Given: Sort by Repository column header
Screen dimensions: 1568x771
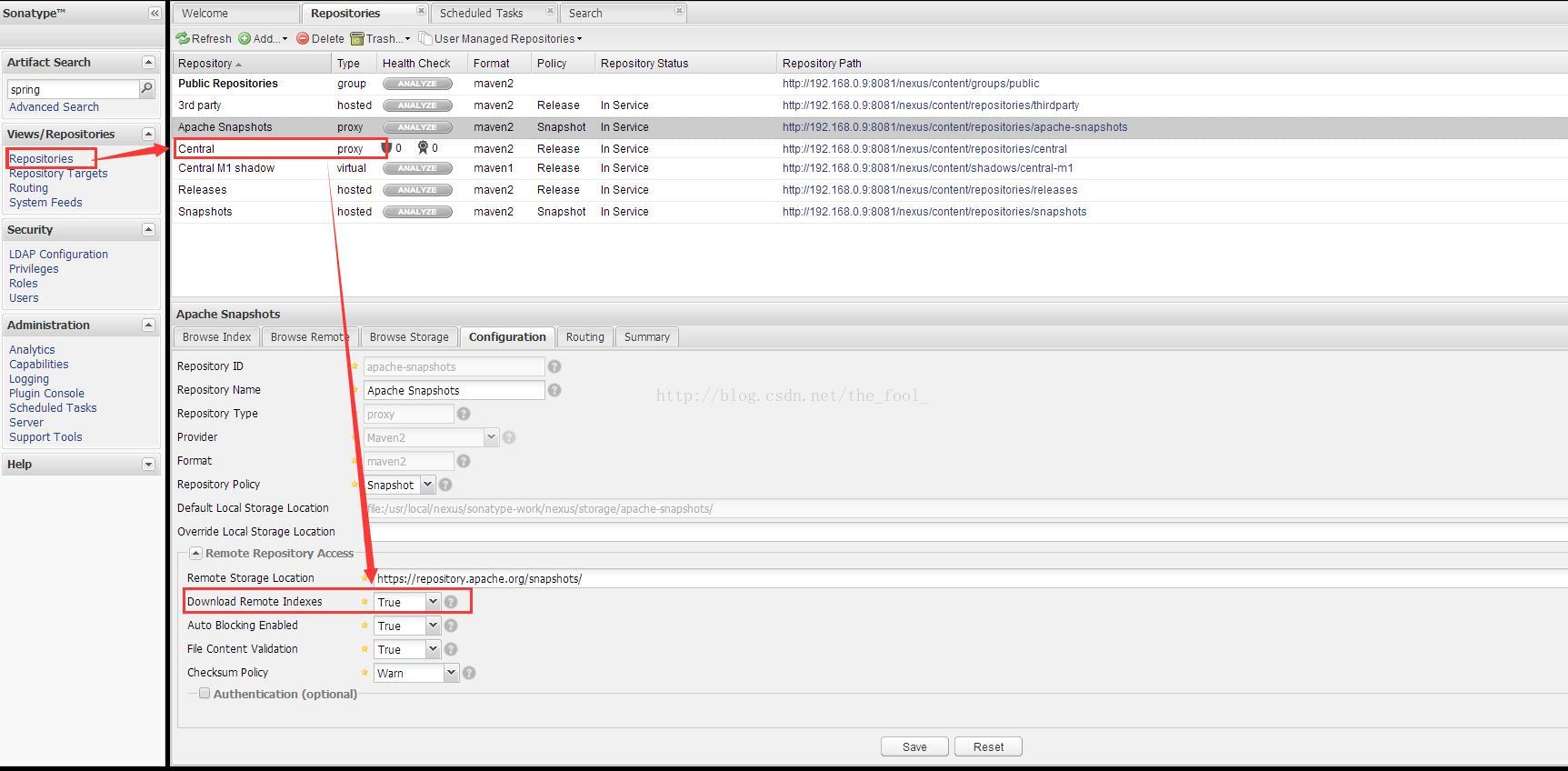Looking at the screenshot, I should [252, 63].
